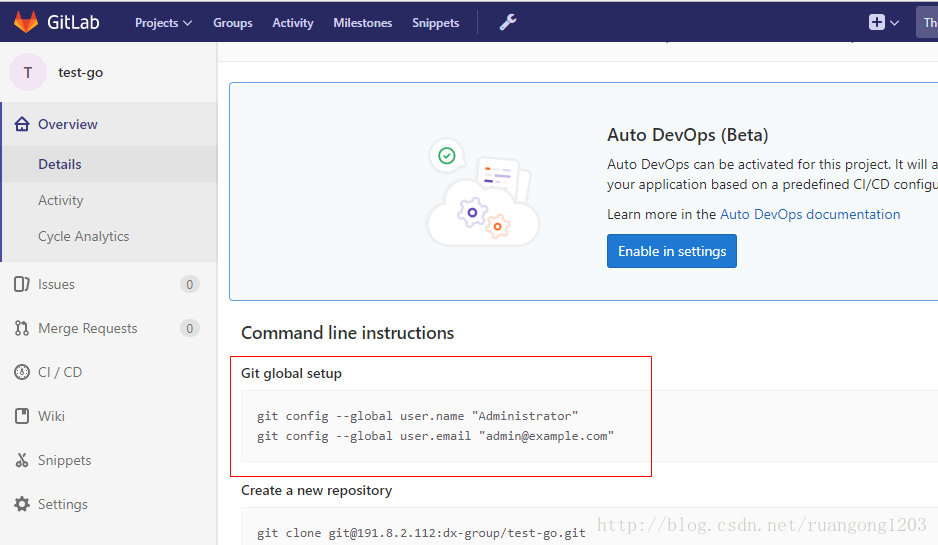This screenshot has height=545, width=938.
Task: Open the admin area wrench icon
Action: tap(508, 23)
